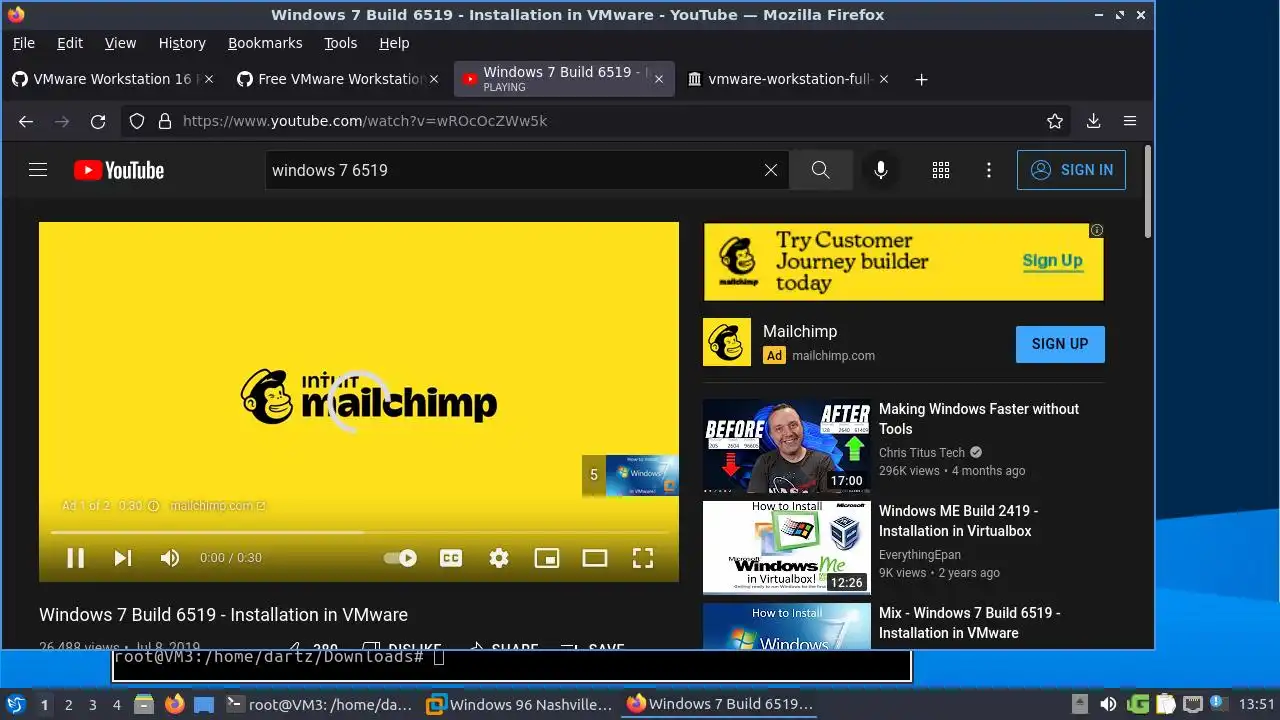This screenshot has width=1280, height=720.
Task: Reload the current page
Action: click(98, 121)
